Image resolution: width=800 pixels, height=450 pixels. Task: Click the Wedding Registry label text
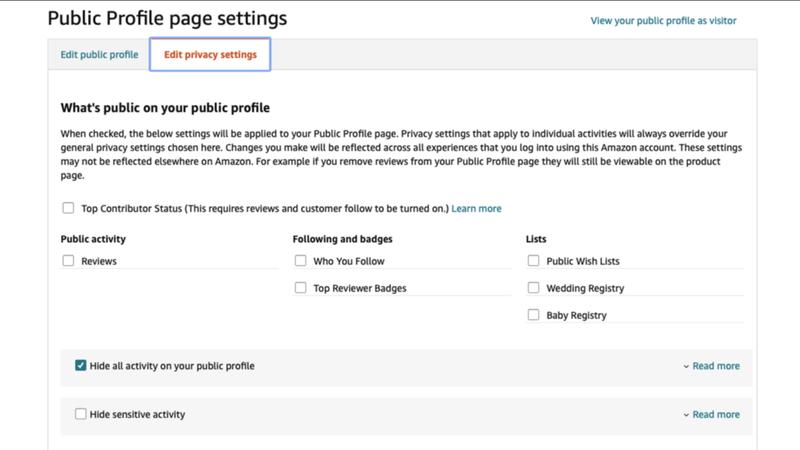pos(585,288)
